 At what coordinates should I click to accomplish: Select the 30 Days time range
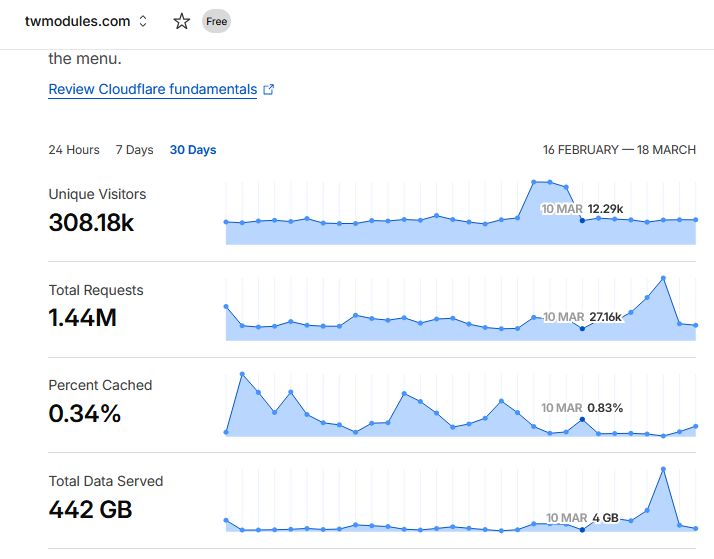(x=193, y=150)
